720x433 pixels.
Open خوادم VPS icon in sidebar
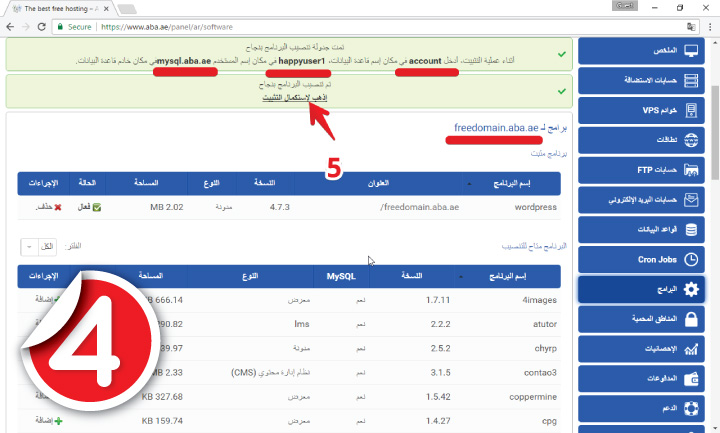691,110
